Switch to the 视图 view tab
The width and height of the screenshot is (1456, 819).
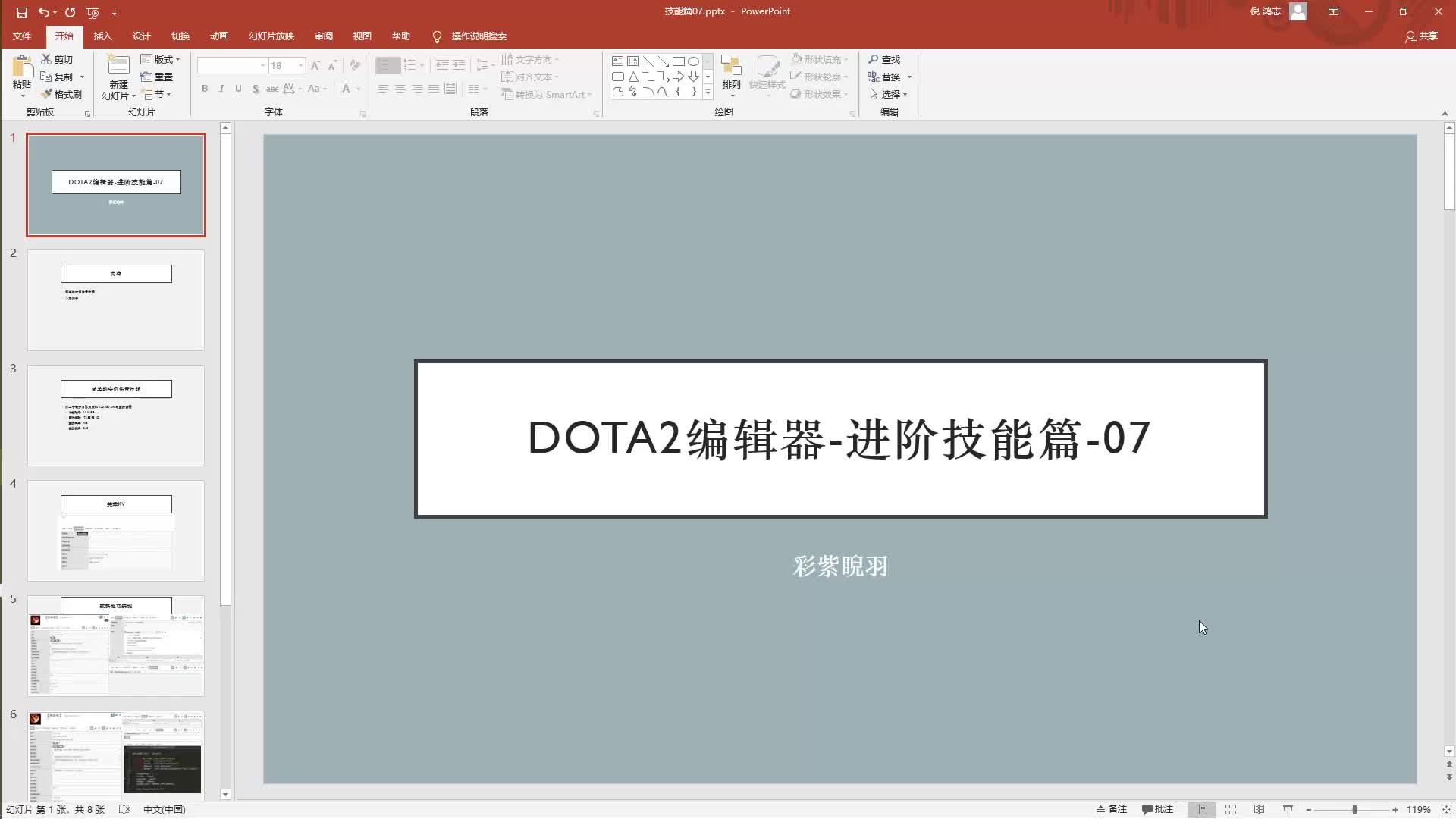pyautogui.click(x=362, y=36)
